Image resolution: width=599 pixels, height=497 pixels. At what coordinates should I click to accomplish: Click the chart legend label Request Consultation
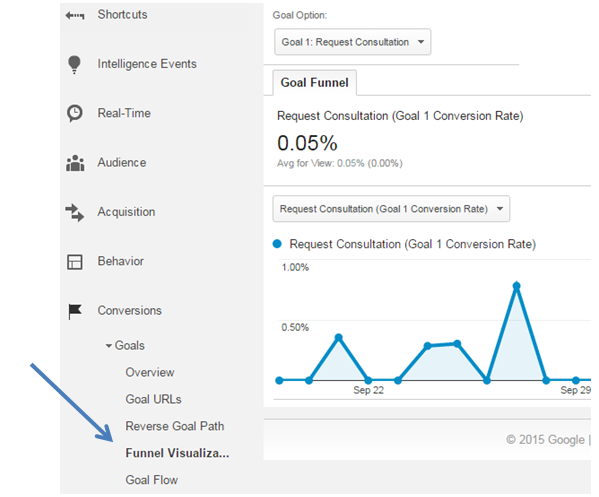click(413, 244)
